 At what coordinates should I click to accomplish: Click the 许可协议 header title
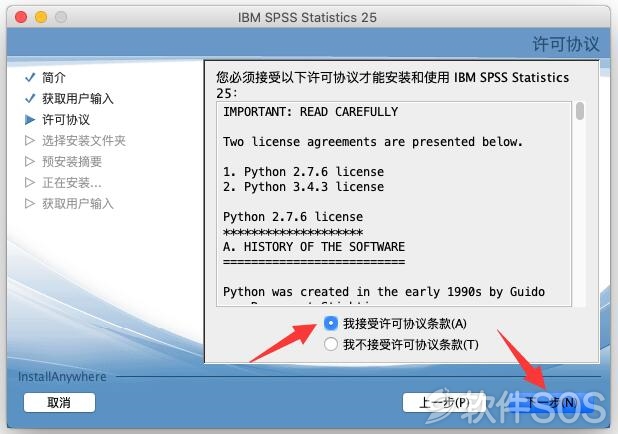566,43
